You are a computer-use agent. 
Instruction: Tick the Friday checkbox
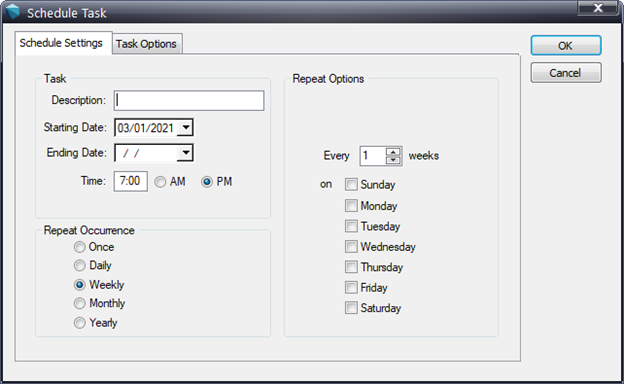(x=351, y=287)
